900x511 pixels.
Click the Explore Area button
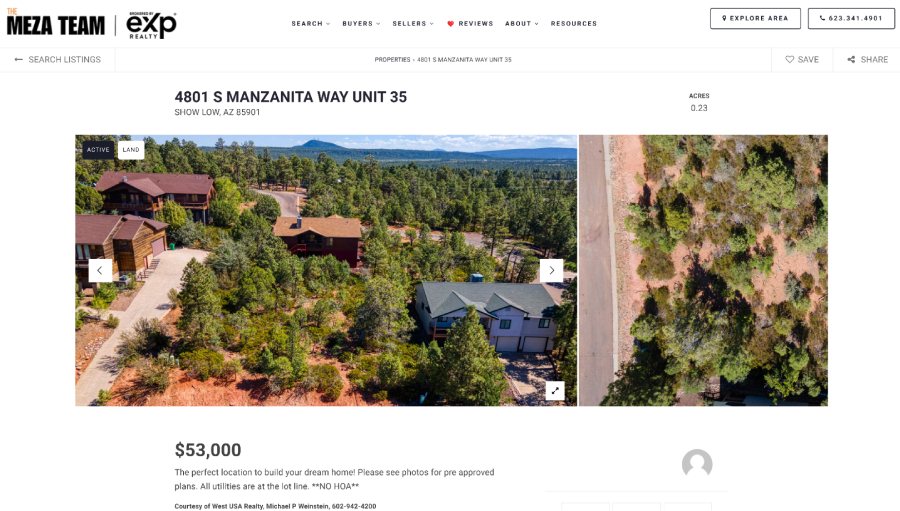pyautogui.click(x=755, y=18)
